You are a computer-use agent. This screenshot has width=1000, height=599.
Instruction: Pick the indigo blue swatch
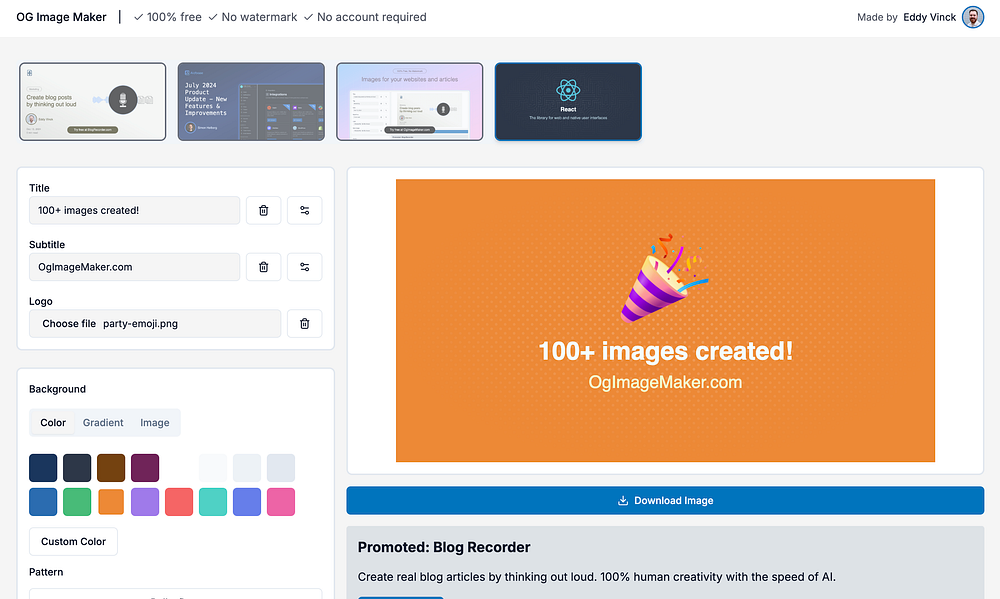tap(247, 502)
